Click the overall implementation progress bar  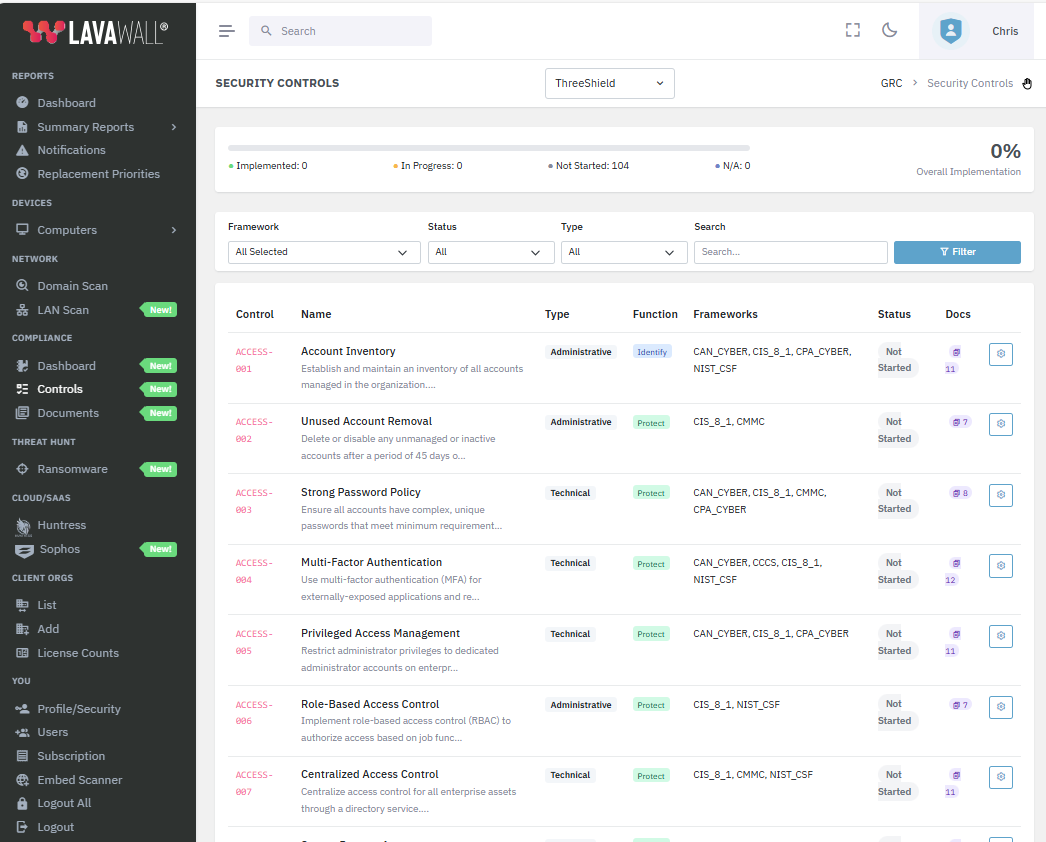(488, 148)
